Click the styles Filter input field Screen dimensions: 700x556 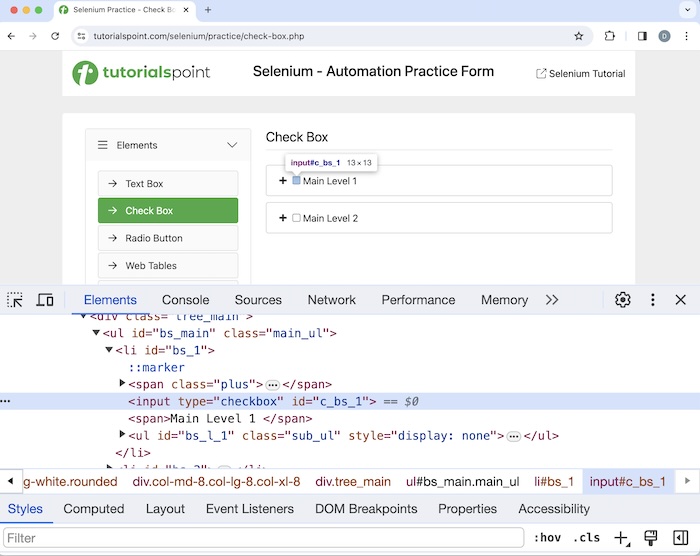tap(262, 538)
